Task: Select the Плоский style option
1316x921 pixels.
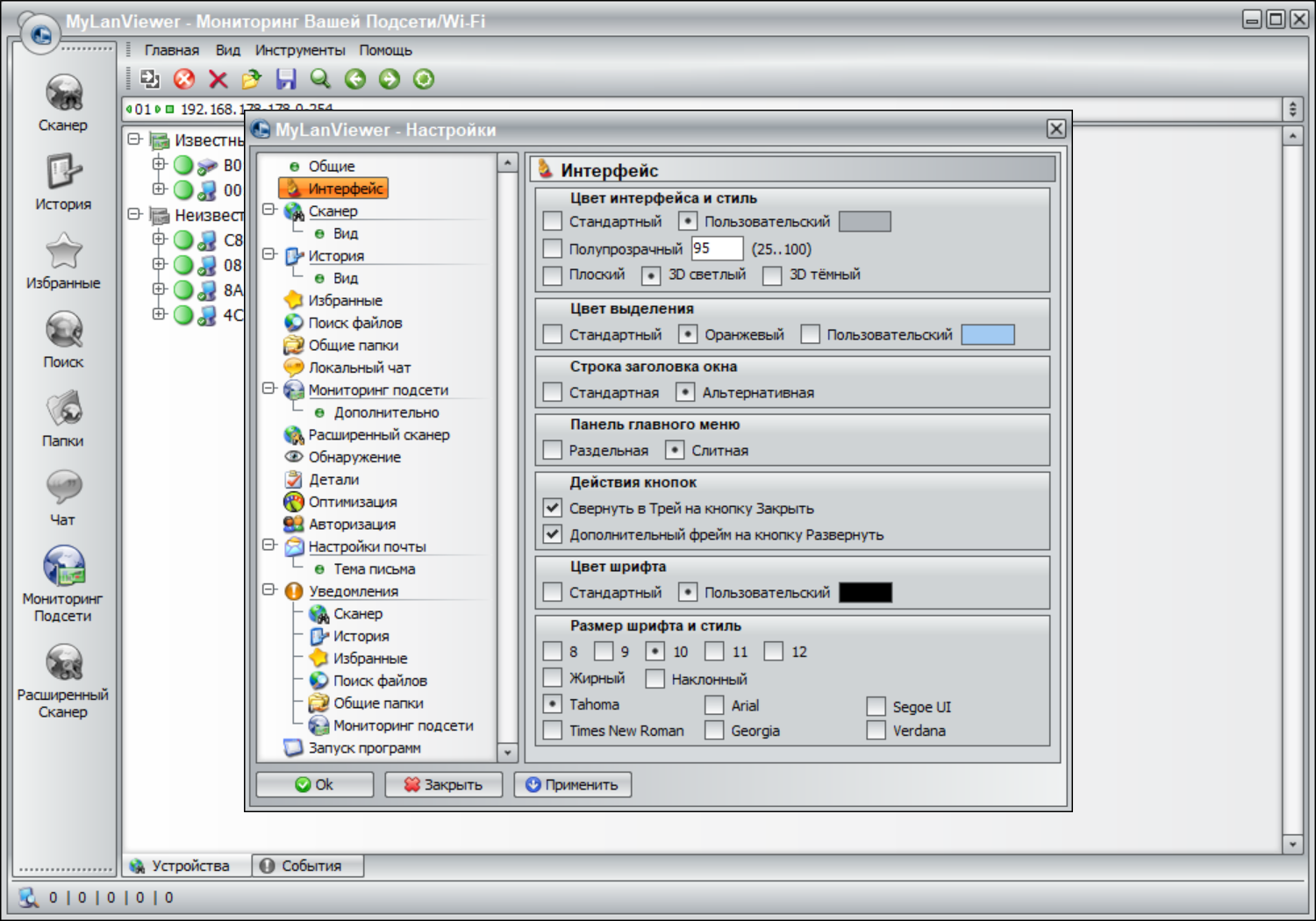Action: point(552,275)
